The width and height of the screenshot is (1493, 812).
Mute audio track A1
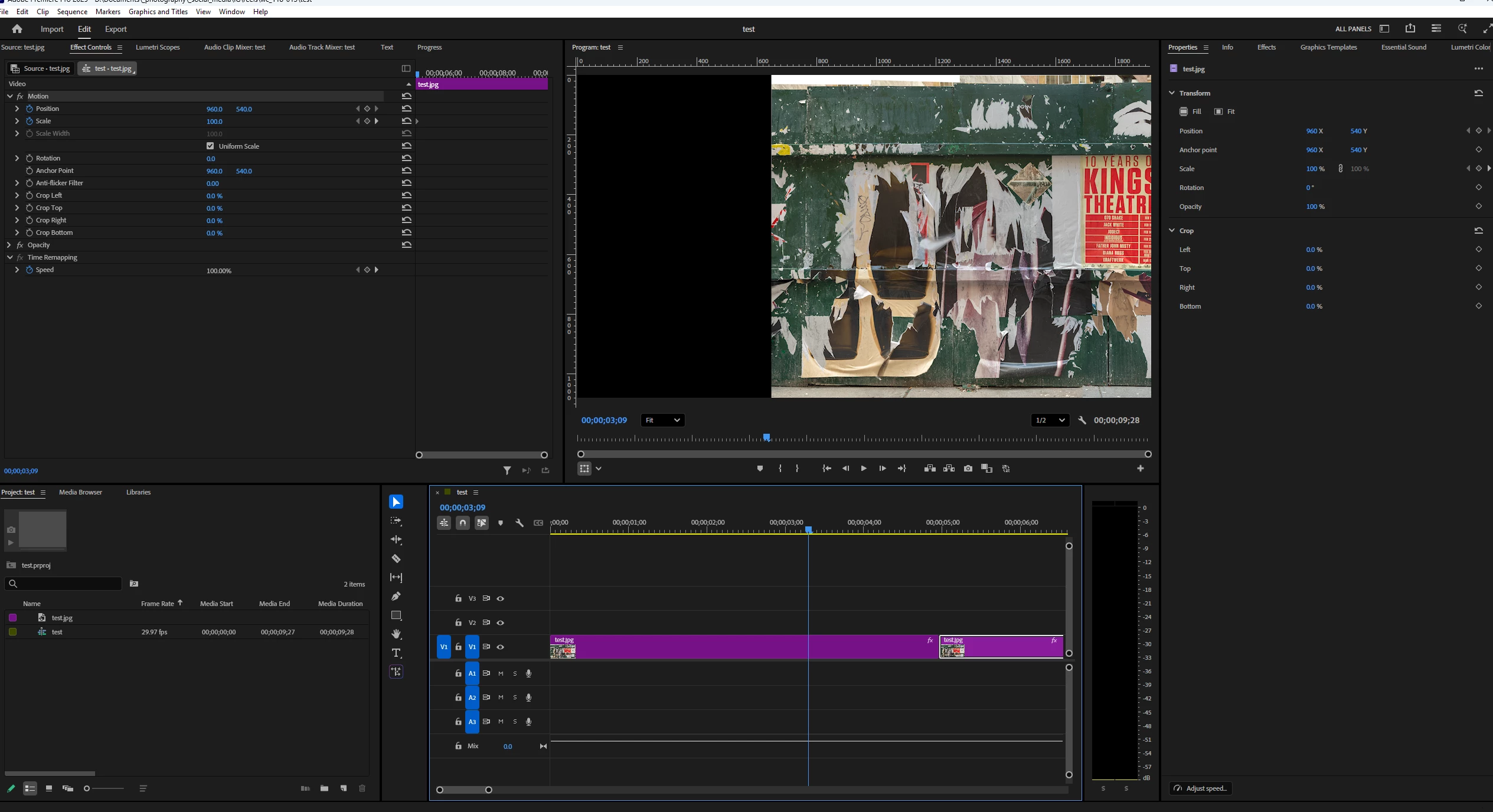pyautogui.click(x=501, y=673)
